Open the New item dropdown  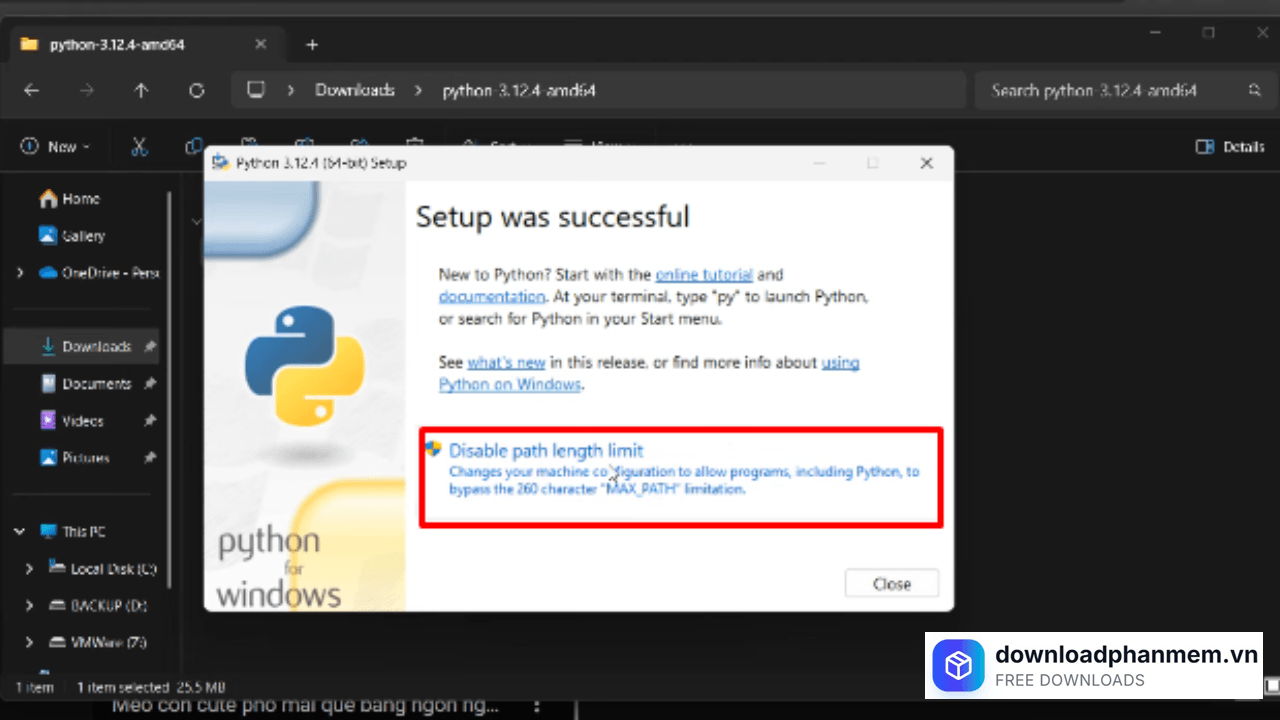[56, 147]
